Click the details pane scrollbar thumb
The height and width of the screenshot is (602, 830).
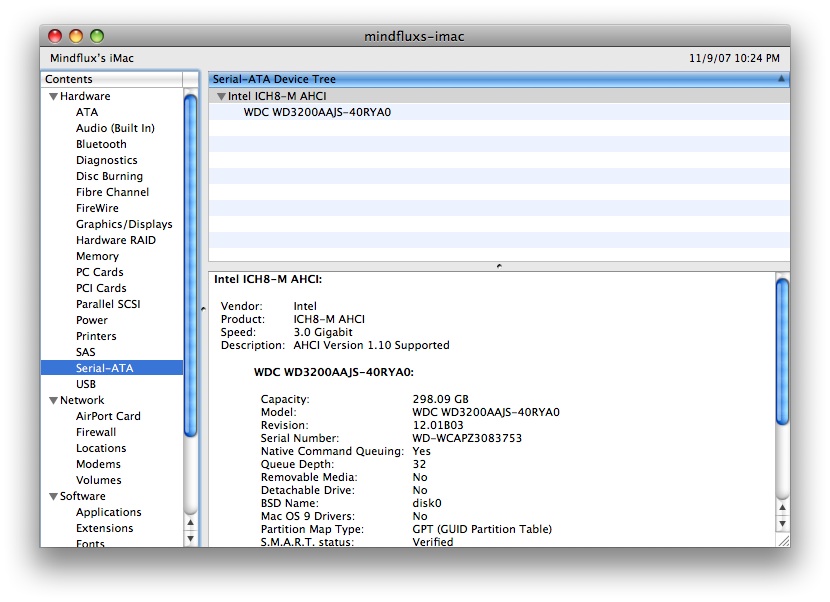(x=782, y=352)
